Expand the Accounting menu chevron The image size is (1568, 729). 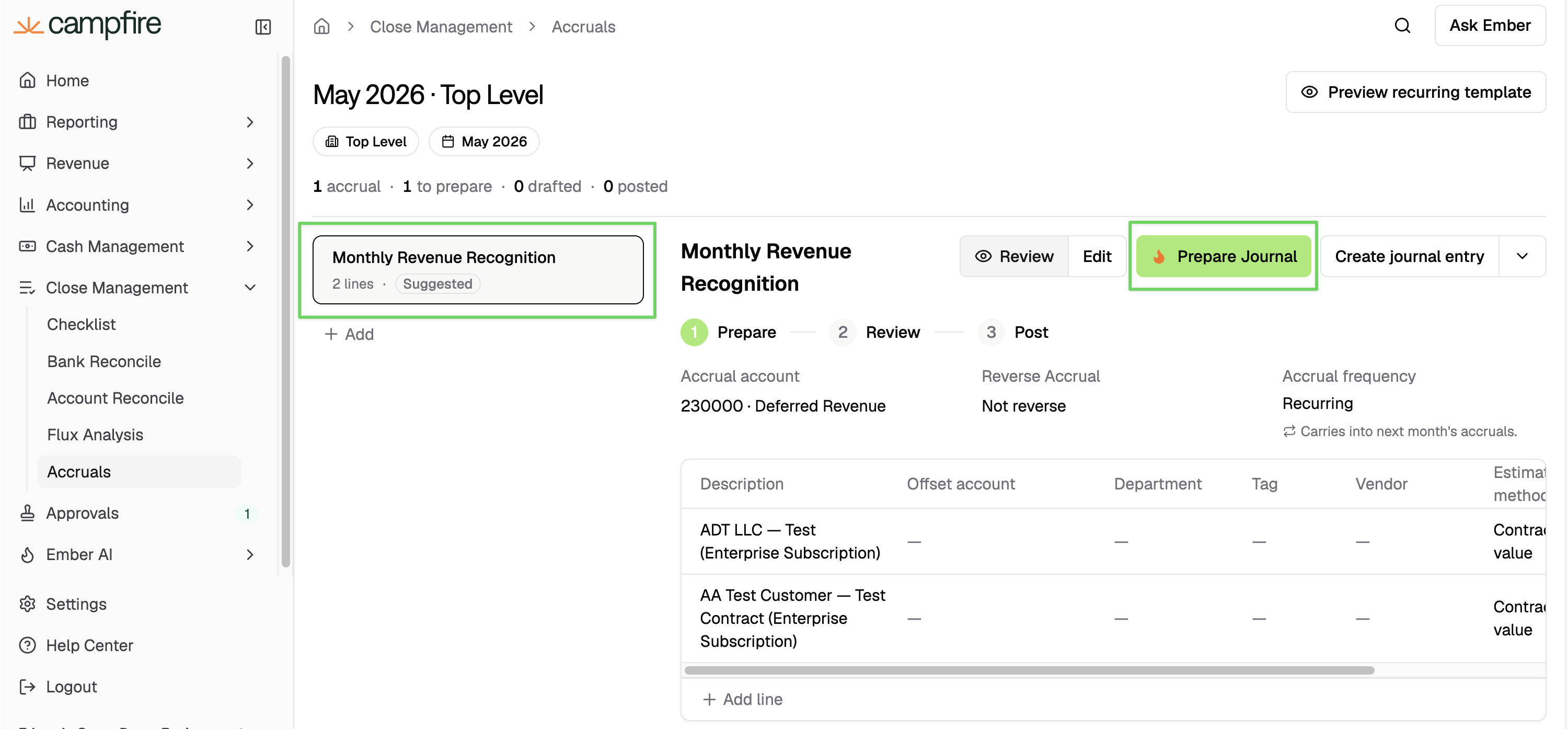pos(249,204)
